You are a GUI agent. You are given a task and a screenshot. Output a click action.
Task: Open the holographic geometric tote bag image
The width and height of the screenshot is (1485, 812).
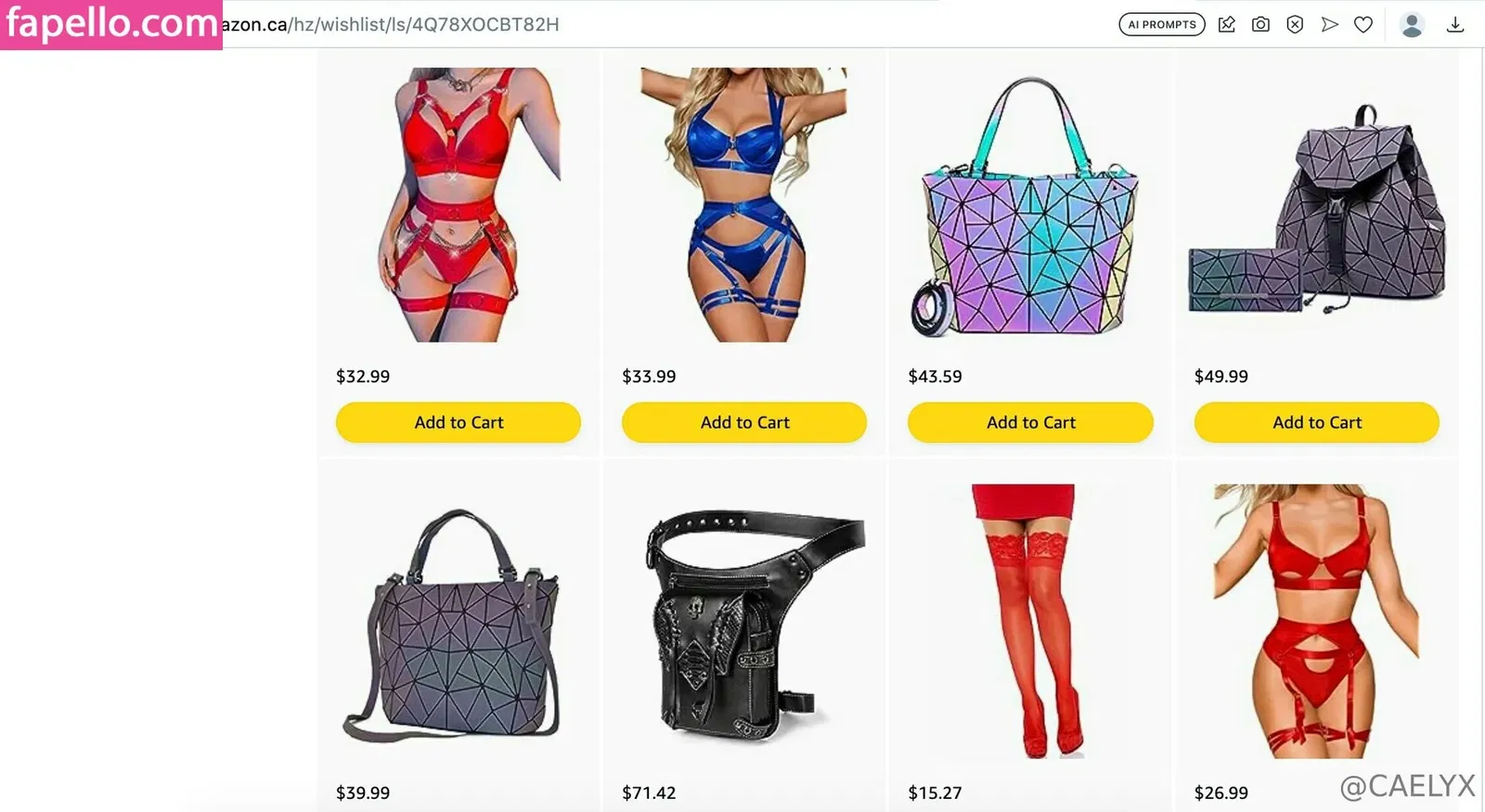[x=1028, y=208]
